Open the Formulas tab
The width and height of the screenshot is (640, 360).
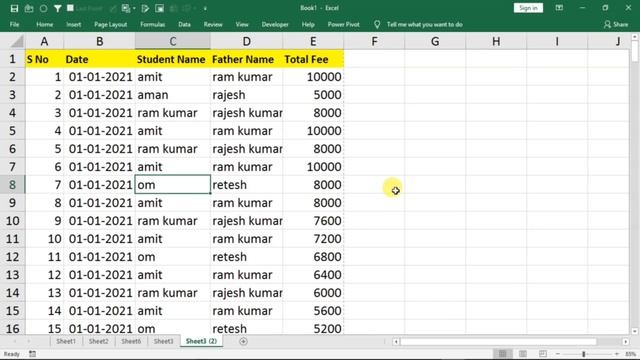pos(153,24)
